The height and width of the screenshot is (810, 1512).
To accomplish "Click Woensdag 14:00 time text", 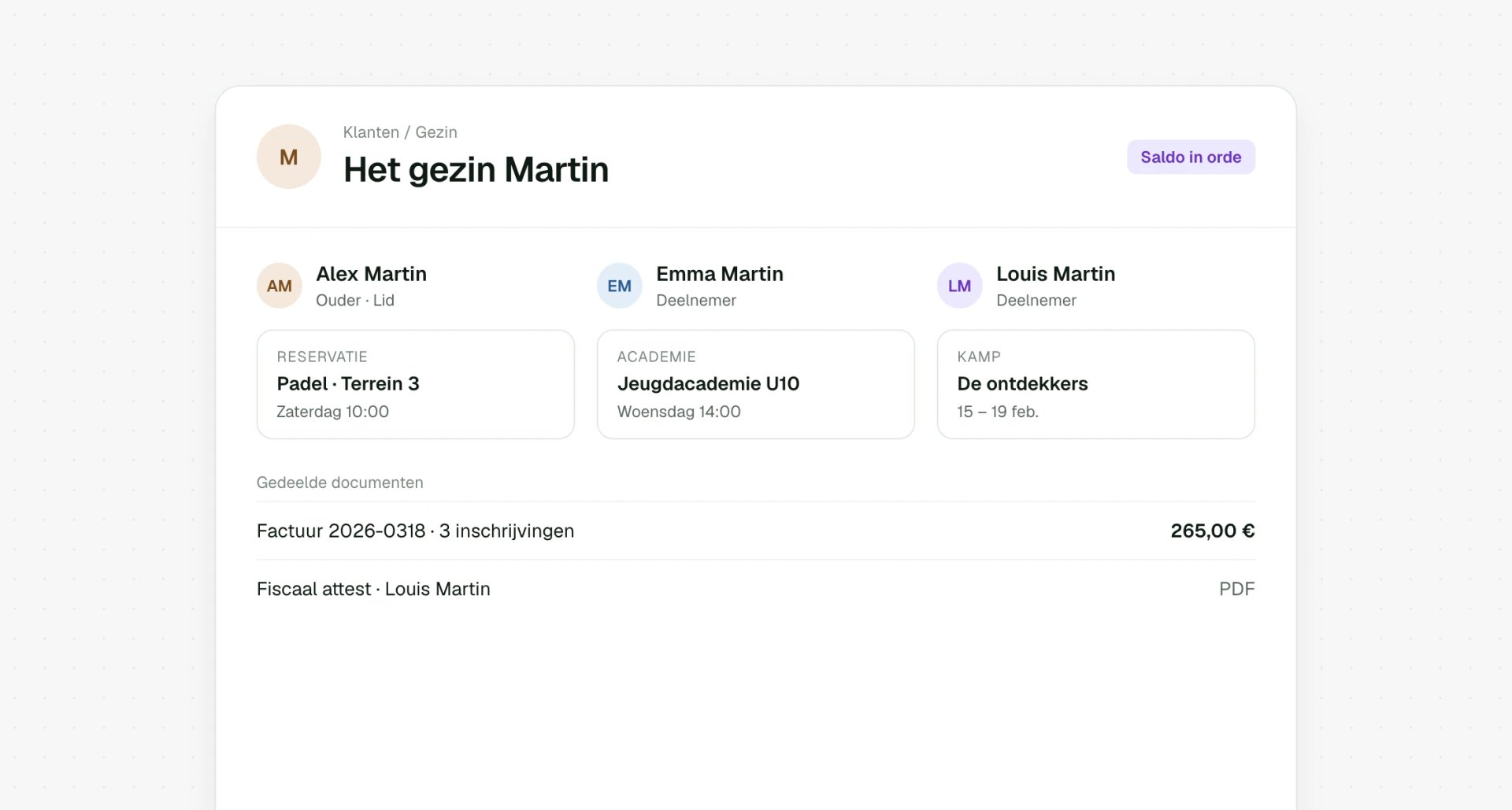I will click(x=679, y=412).
